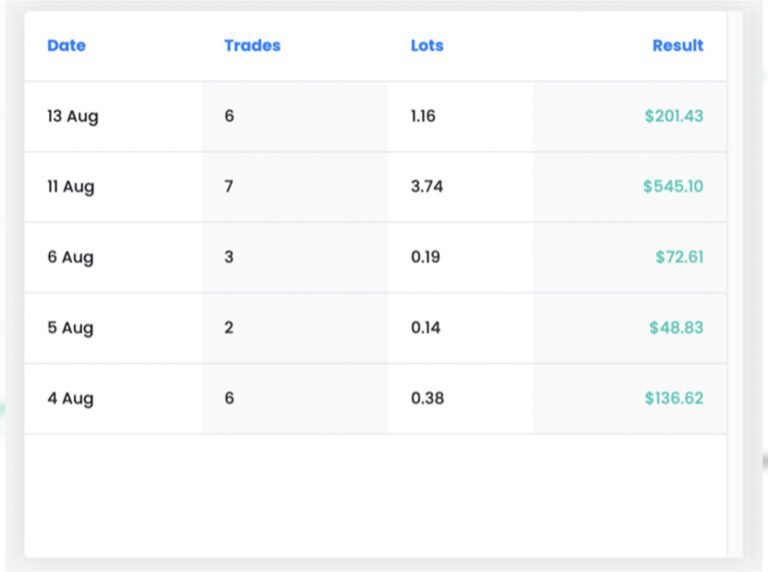
Task: Click the $201.43 result value
Action: tap(673, 116)
